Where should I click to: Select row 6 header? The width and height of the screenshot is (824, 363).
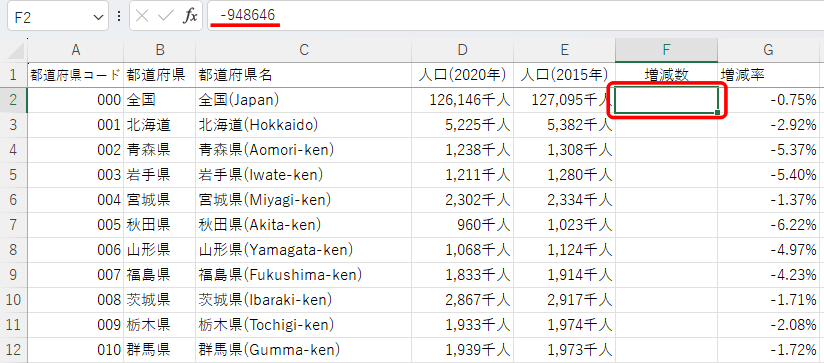coord(14,200)
